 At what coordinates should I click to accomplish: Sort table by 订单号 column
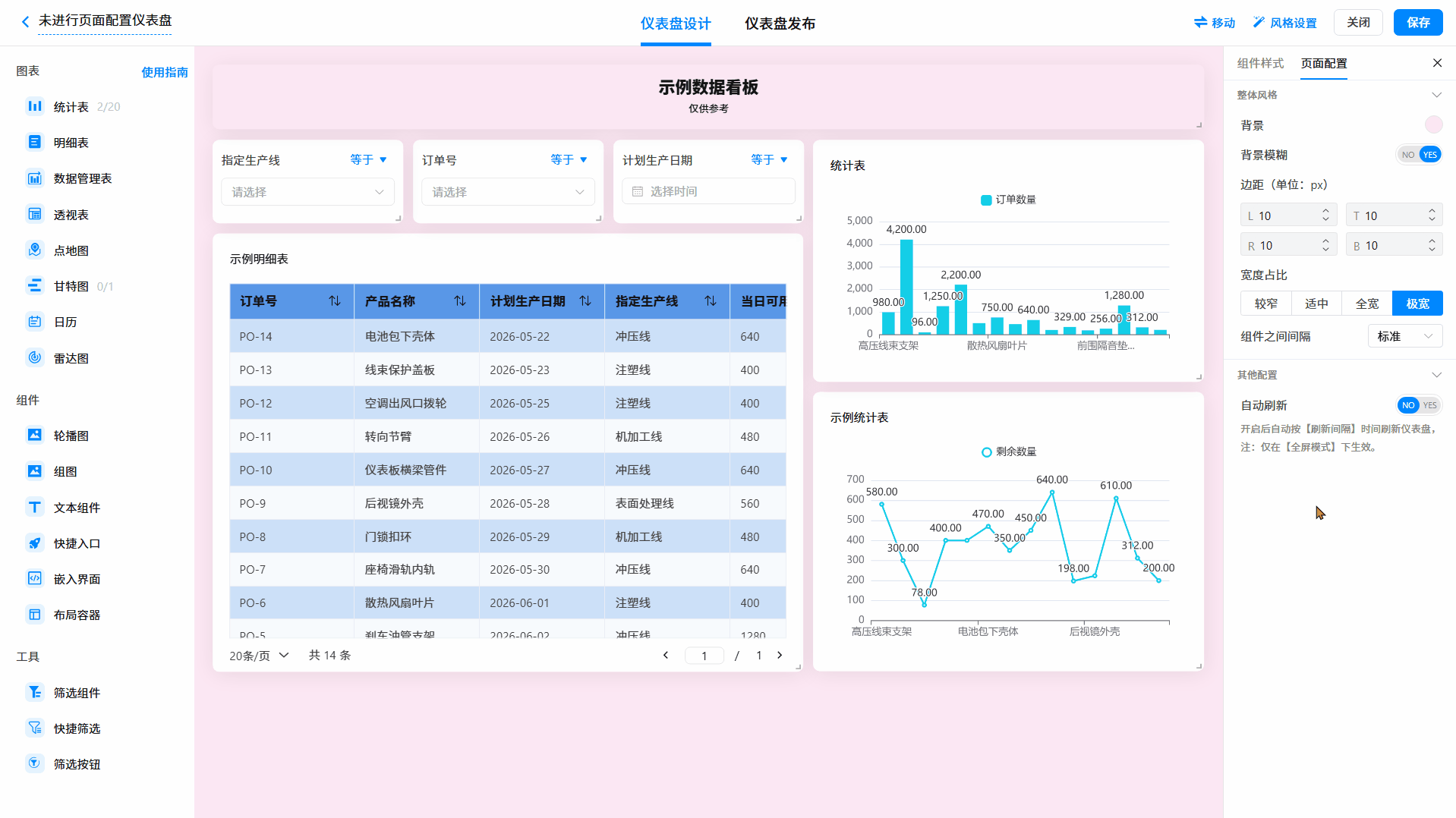coord(335,301)
